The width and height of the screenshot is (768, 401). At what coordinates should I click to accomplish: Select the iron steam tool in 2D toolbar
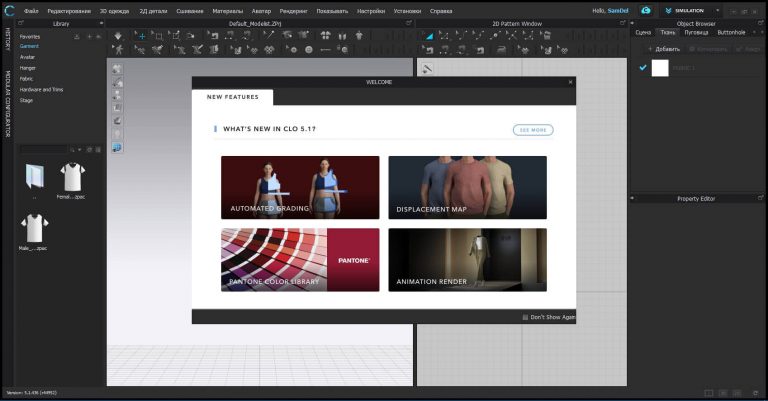(x=501, y=49)
